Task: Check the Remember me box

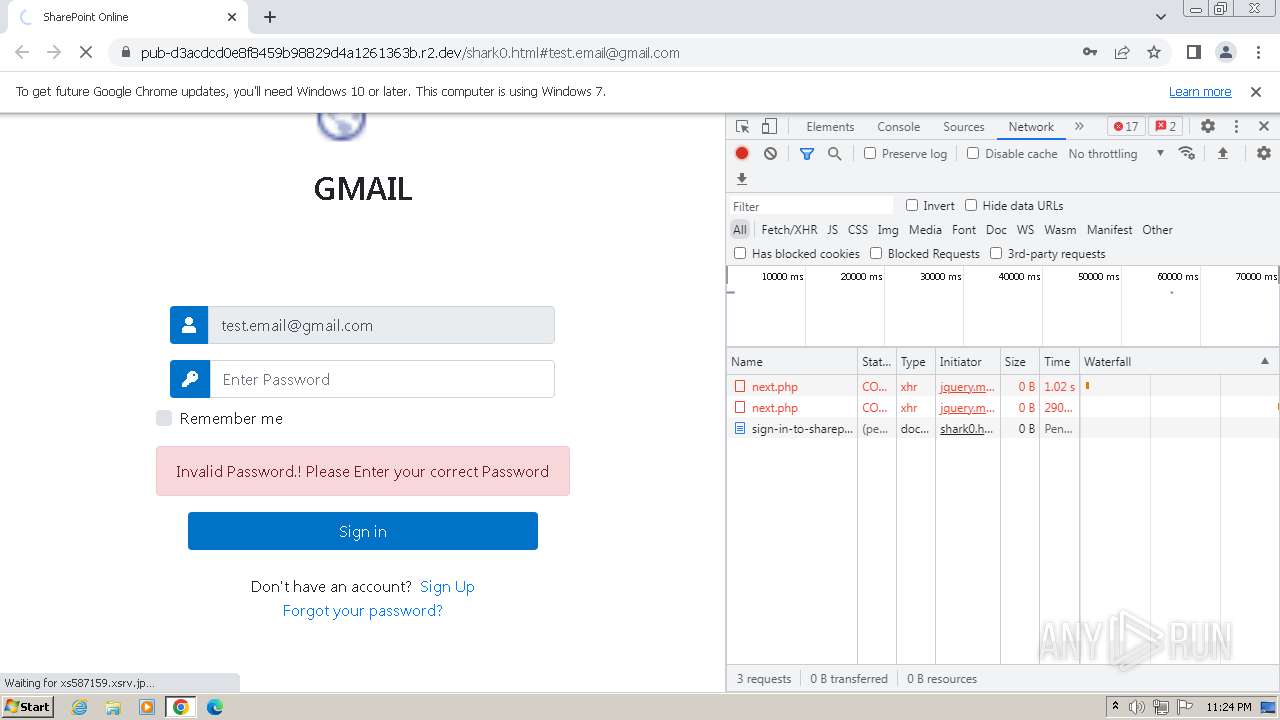Action: pos(164,418)
